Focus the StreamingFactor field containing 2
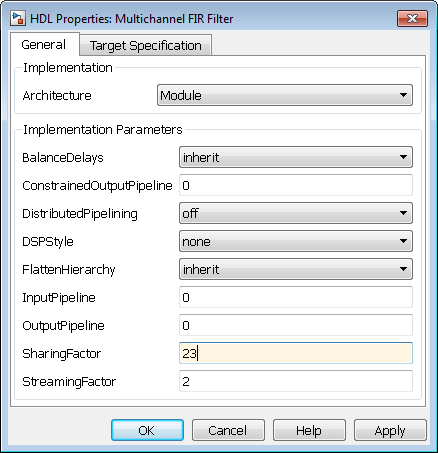The image size is (438, 453). [296, 381]
